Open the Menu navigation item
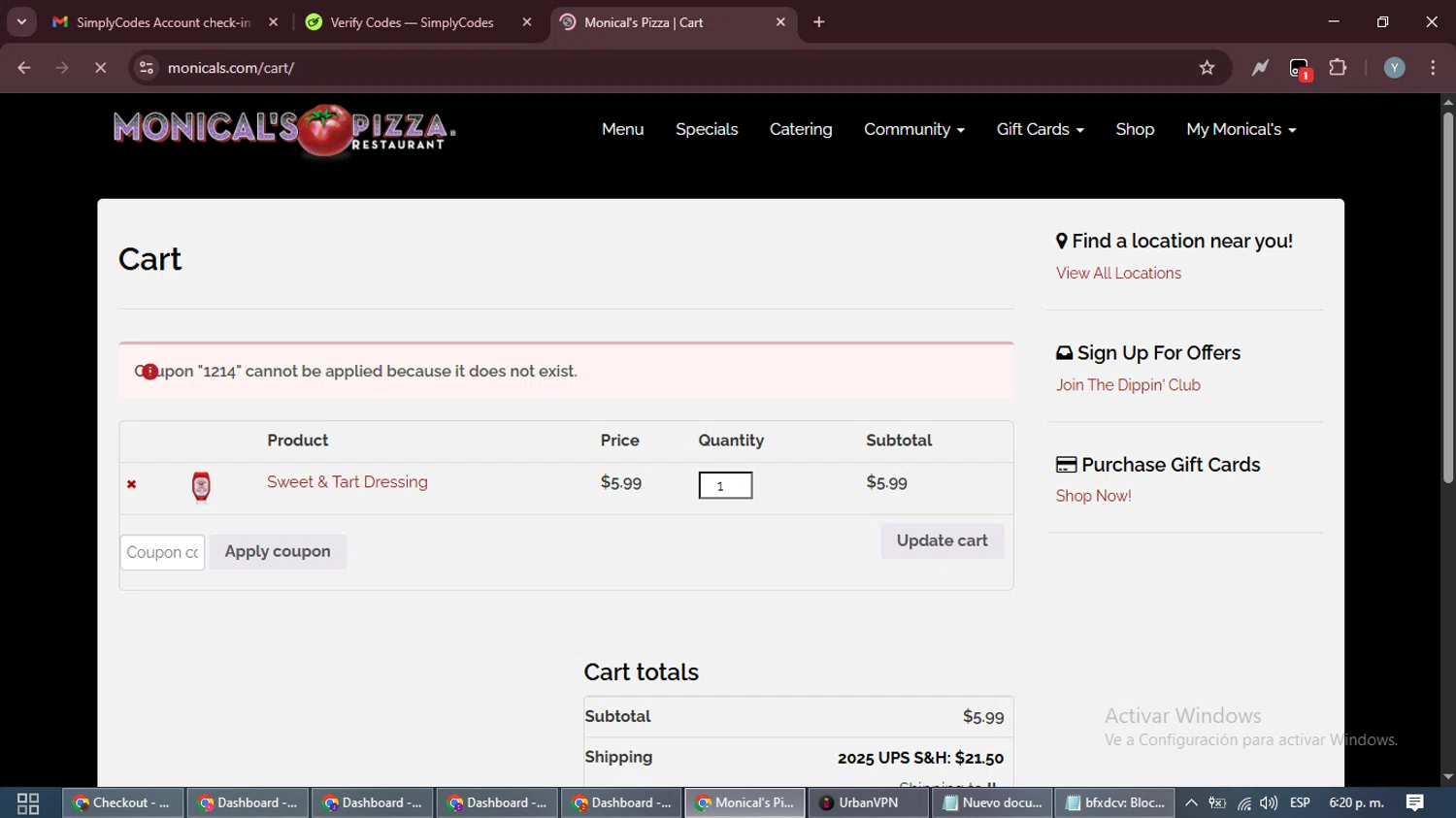The image size is (1456, 818). [x=622, y=129]
